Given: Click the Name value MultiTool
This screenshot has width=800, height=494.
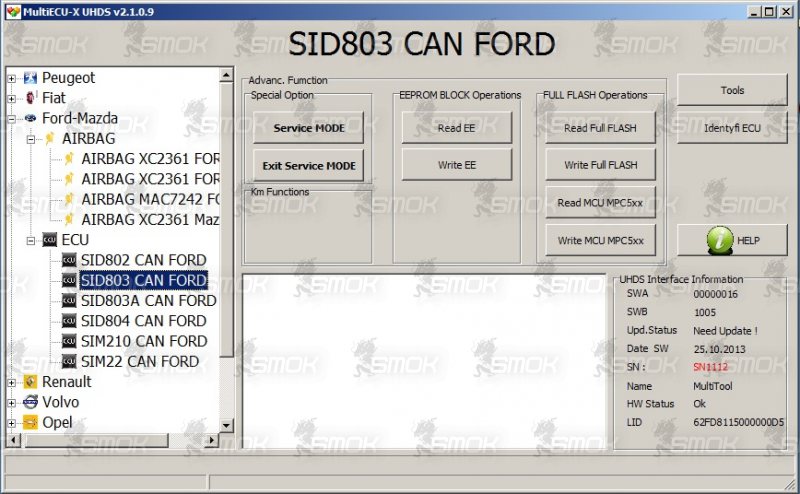Looking at the screenshot, I should coord(713,386).
